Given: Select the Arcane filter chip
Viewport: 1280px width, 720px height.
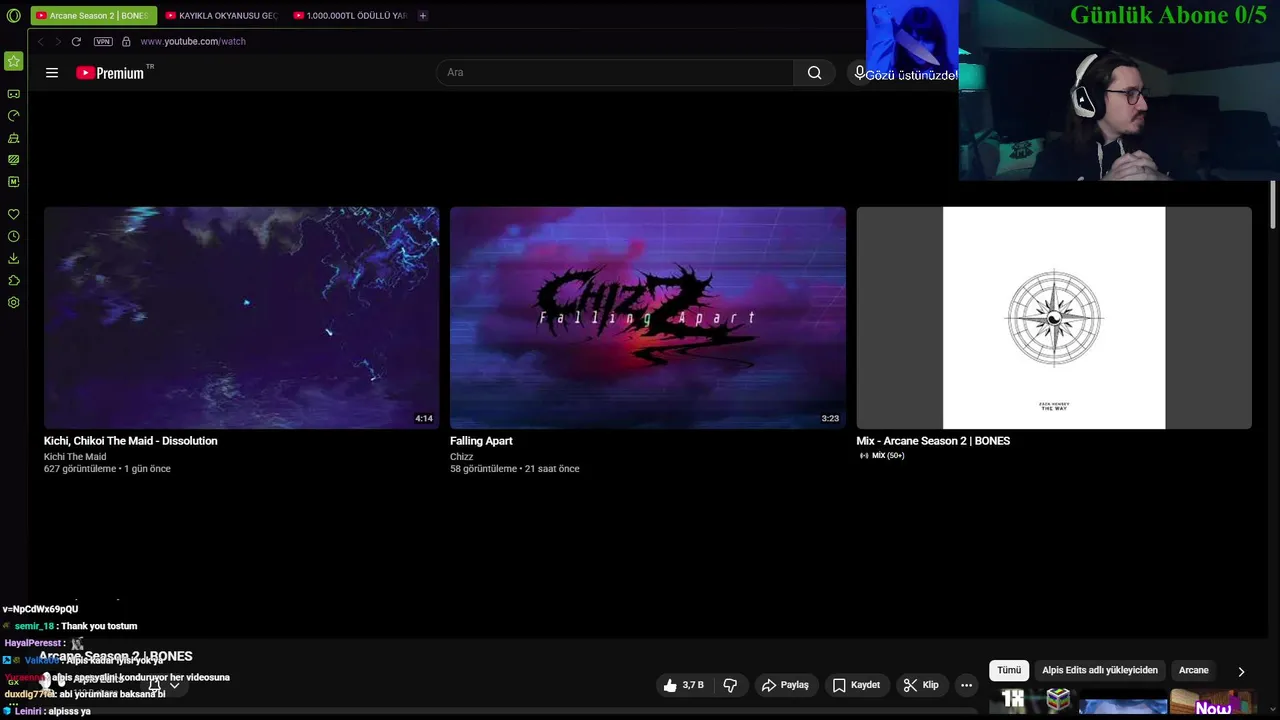Looking at the screenshot, I should click(1193, 670).
